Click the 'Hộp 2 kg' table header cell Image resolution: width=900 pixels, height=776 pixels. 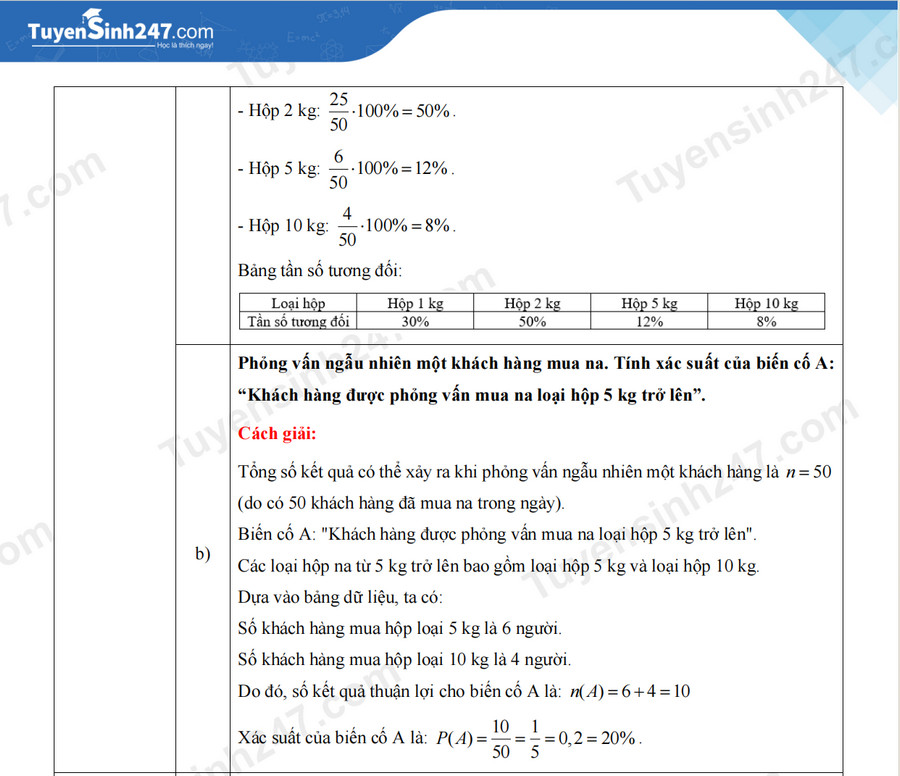tap(532, 302)
